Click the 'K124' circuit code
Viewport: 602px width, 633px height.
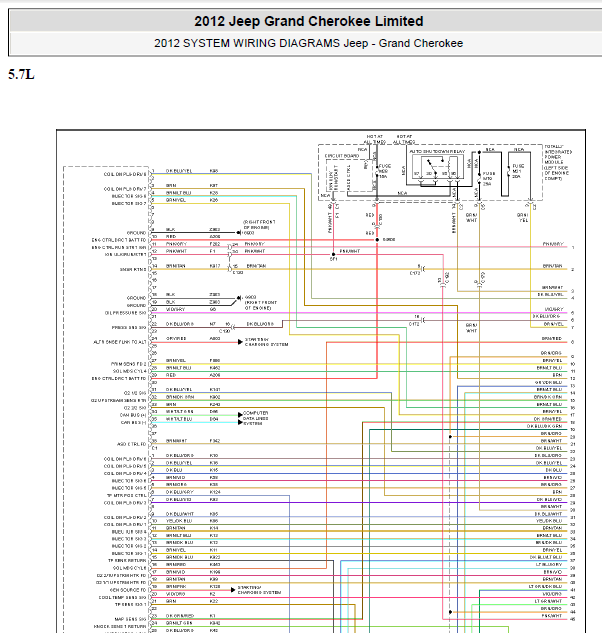[215, 492]
